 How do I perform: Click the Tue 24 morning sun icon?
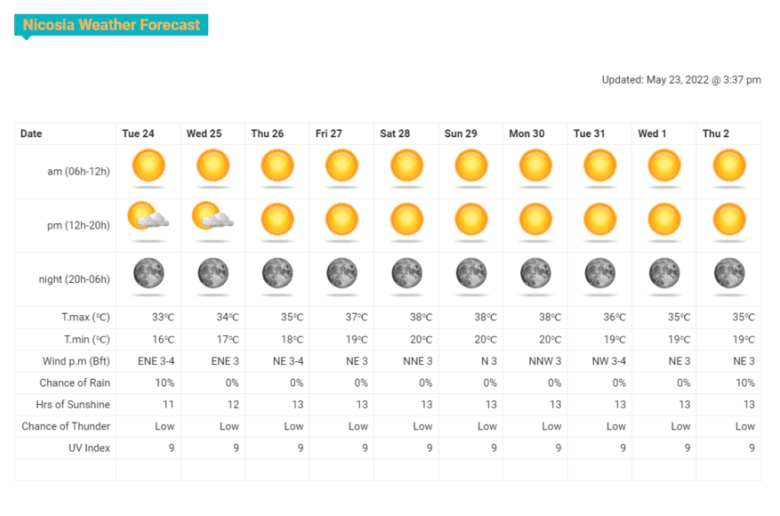pos(148,166)
